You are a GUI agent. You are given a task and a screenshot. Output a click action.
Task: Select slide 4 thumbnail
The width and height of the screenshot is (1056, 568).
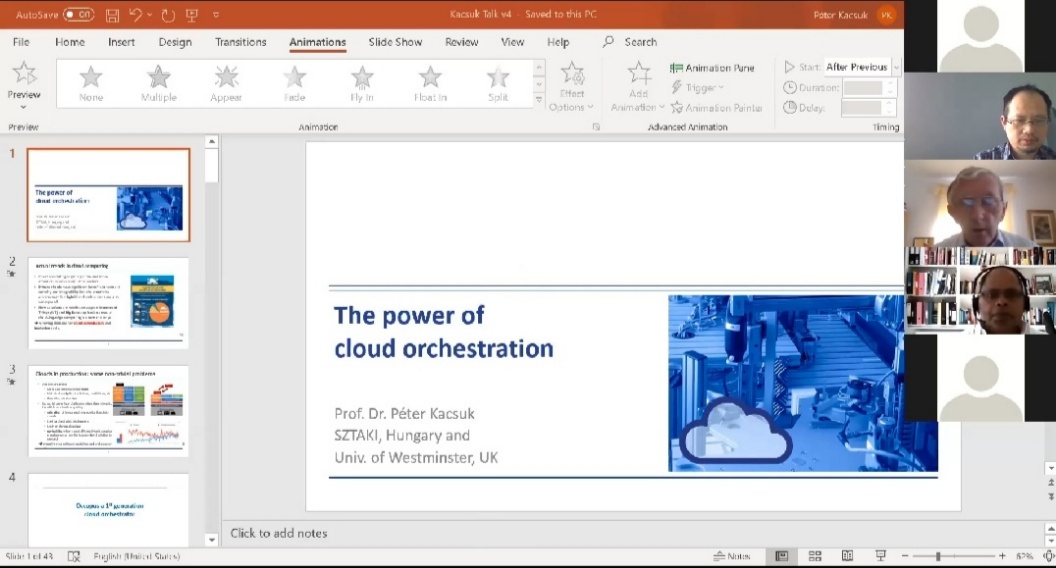coord(108,510)
